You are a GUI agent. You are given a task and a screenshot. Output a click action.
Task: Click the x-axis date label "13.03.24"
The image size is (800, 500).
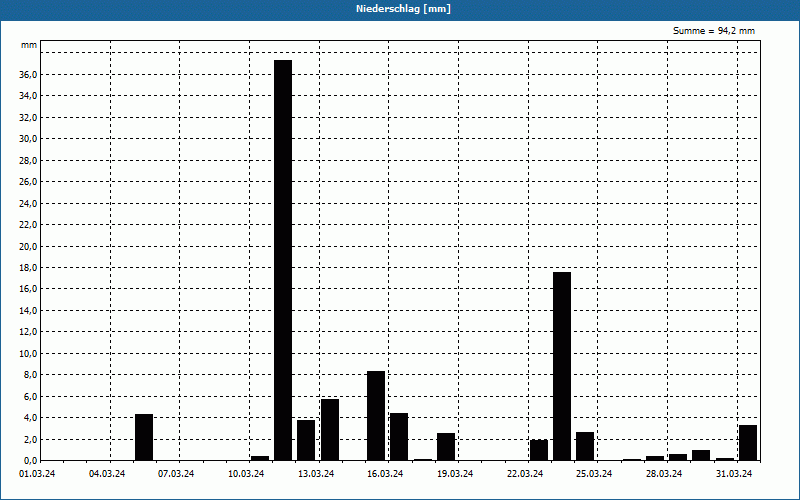pyautogui.click(x=316, y=474)
